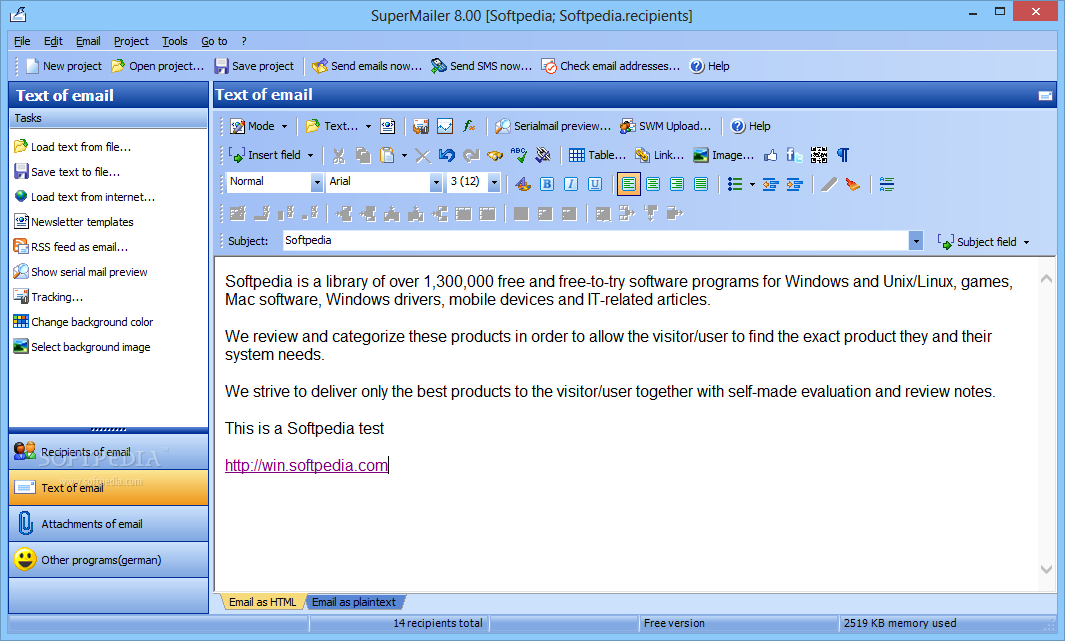Click the function fx icon
The width and height of the screenshot is (1065, 641).
point(469,126)
